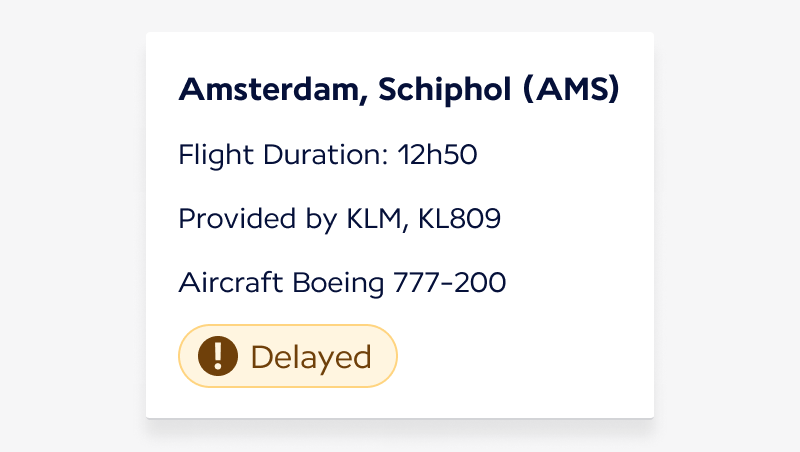Click the exclamation warning icon

click(x=218, y=356)
